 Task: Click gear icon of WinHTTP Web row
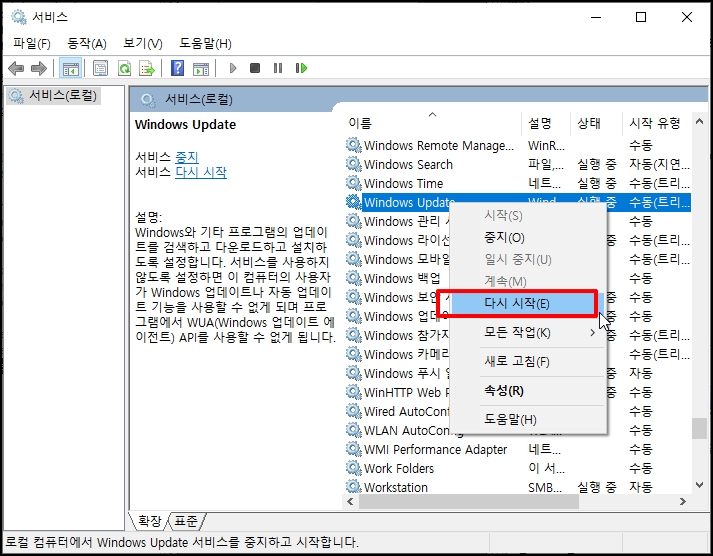tap(353, 392)
